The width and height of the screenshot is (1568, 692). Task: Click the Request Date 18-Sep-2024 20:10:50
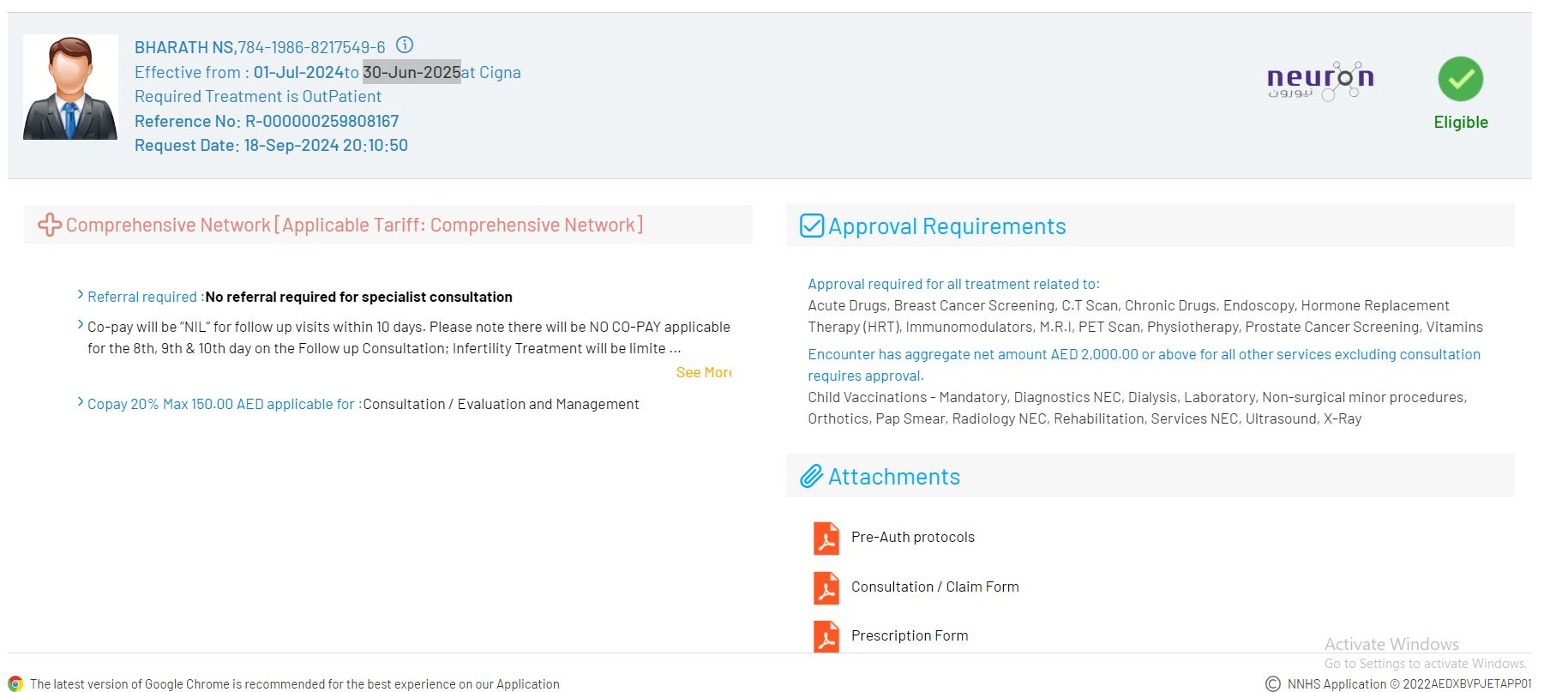271,145
